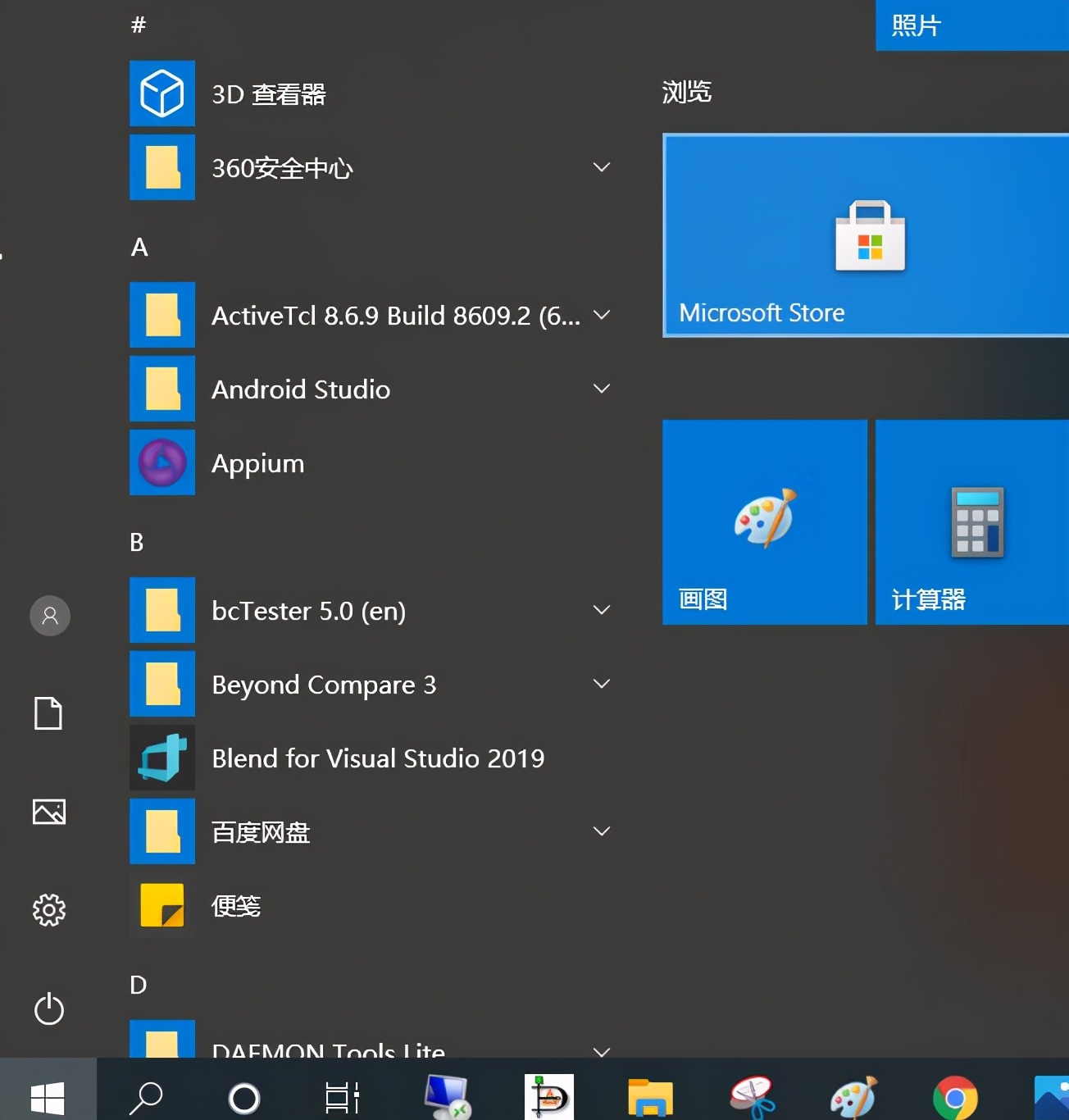Open Task View on the taskbar

pyautogui.click(x=343, y=1098)
